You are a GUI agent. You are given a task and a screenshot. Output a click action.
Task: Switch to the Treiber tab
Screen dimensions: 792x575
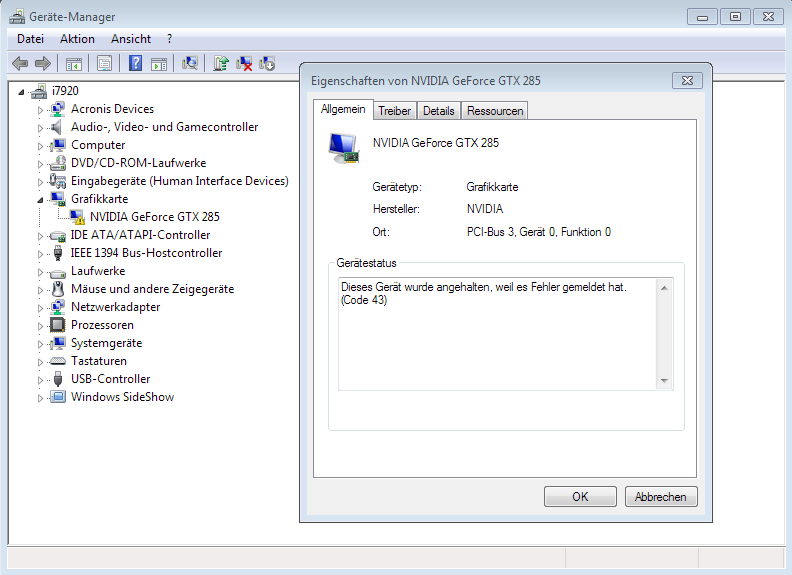pyautogui.click(x=394, y=111)
